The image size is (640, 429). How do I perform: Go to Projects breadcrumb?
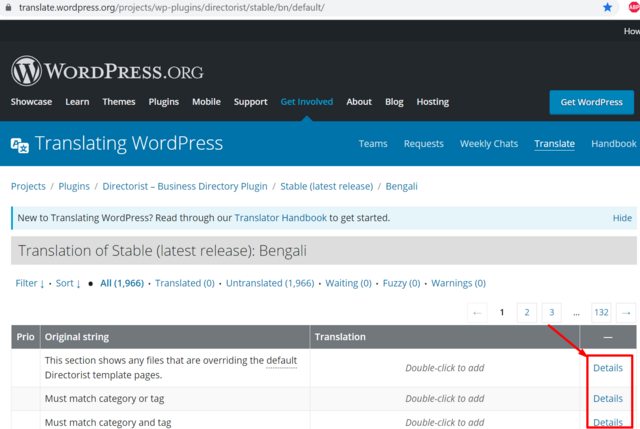pos(28,186)
